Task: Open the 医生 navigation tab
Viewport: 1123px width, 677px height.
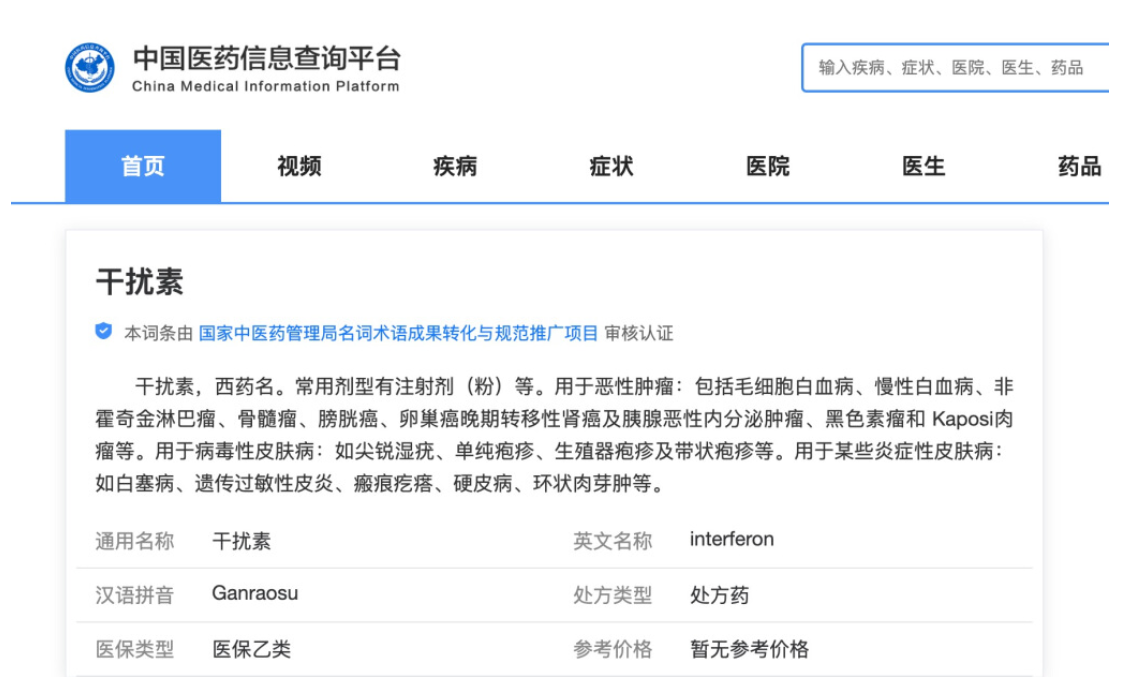Action: pyautogui.click(x=923, y=167)
